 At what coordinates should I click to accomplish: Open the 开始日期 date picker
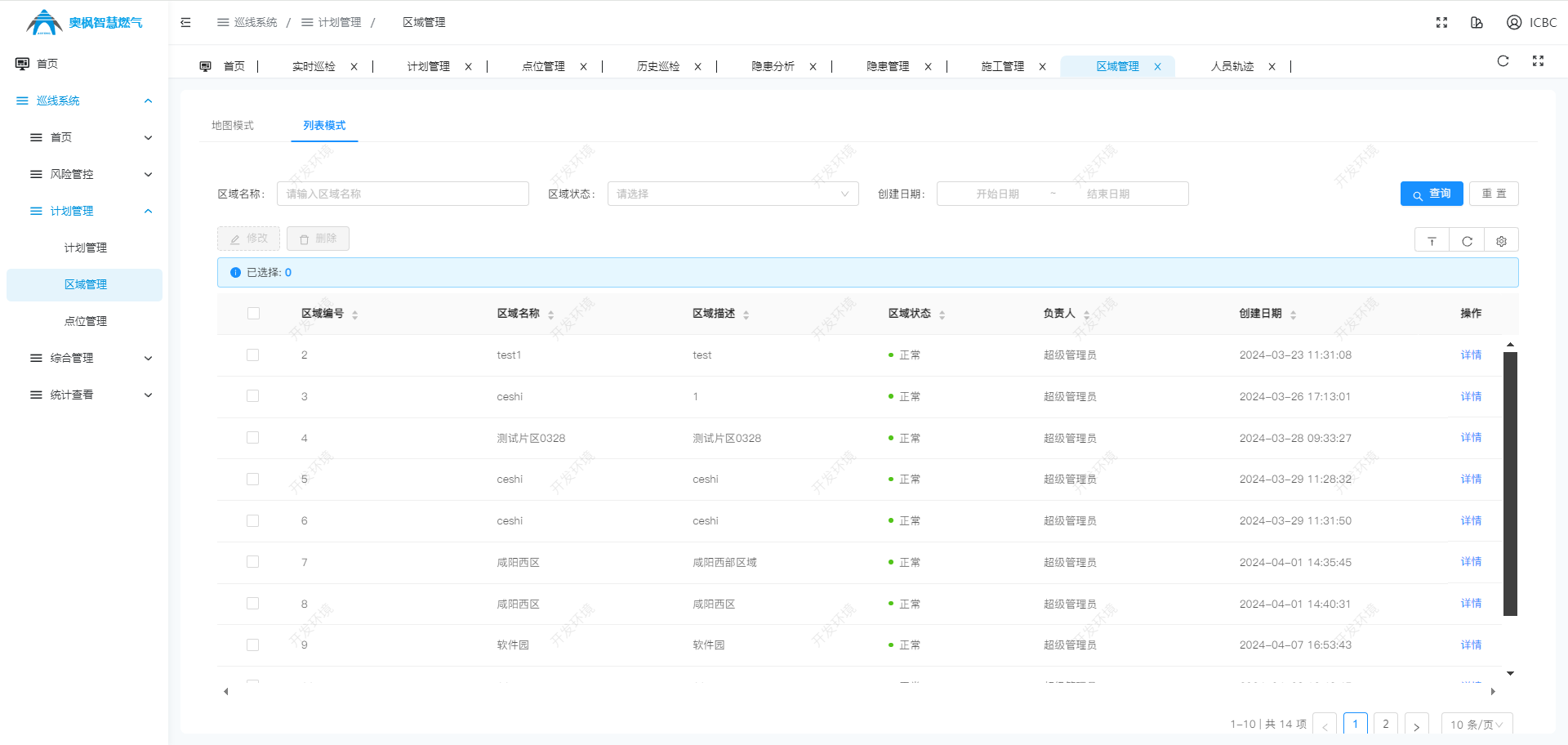tap(997, 194)
